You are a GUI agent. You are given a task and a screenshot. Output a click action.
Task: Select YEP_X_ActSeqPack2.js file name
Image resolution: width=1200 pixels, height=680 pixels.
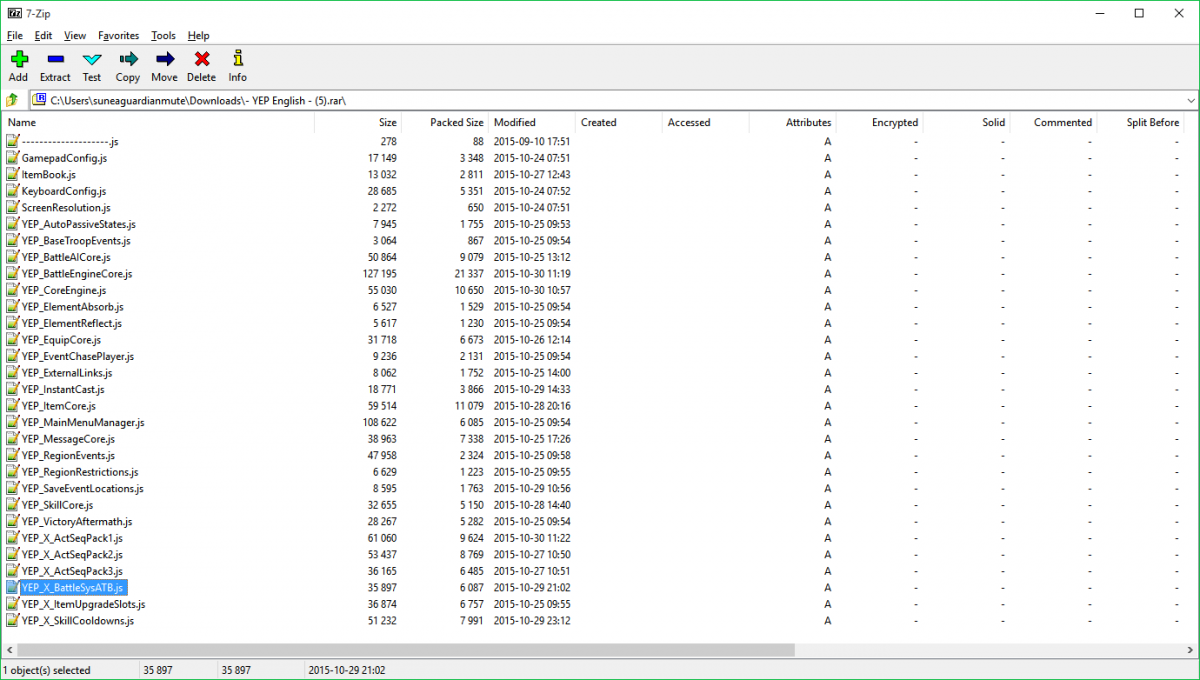pos(72,554)
